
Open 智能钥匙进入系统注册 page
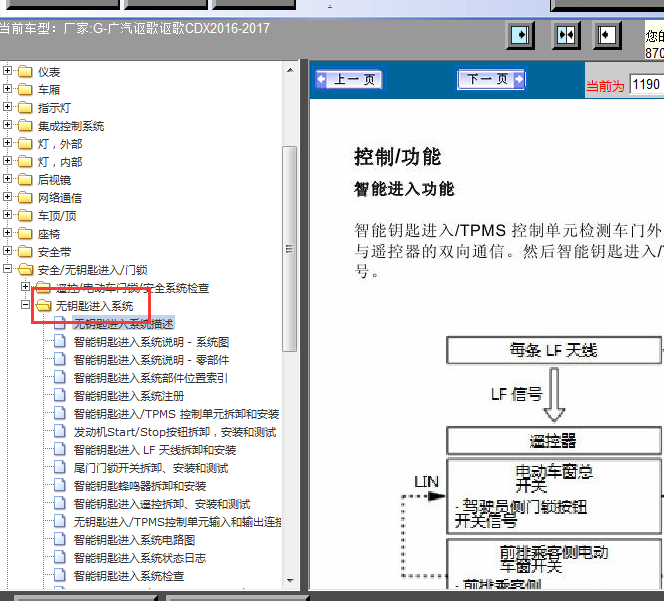tap(129, 396)
